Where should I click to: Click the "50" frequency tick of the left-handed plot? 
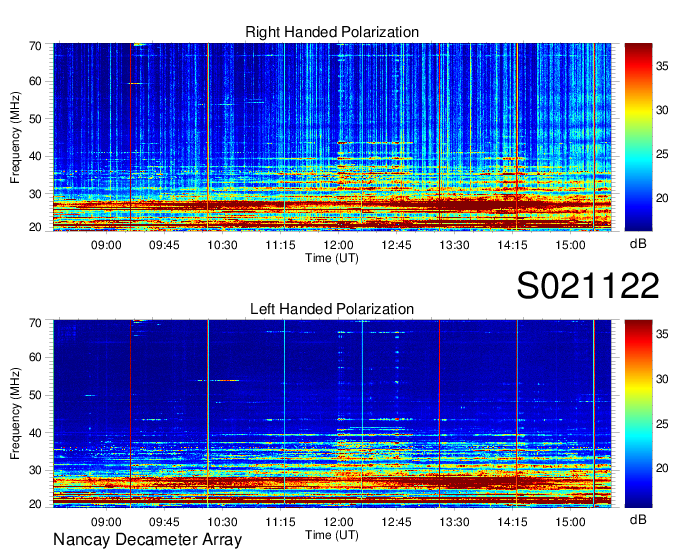coord(35,395)
